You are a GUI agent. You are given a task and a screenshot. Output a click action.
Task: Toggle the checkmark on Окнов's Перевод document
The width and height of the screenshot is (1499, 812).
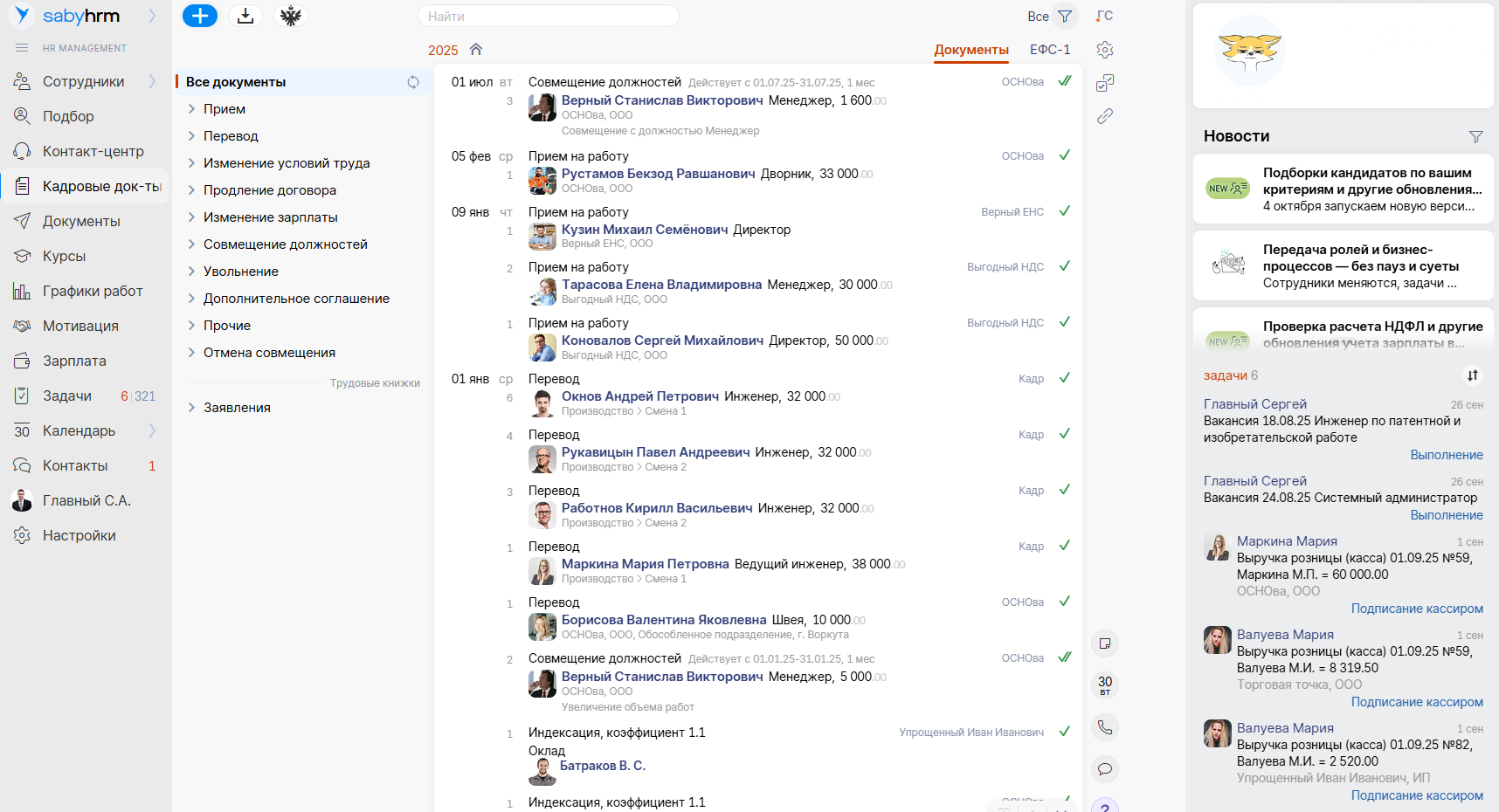[1064, 378]
